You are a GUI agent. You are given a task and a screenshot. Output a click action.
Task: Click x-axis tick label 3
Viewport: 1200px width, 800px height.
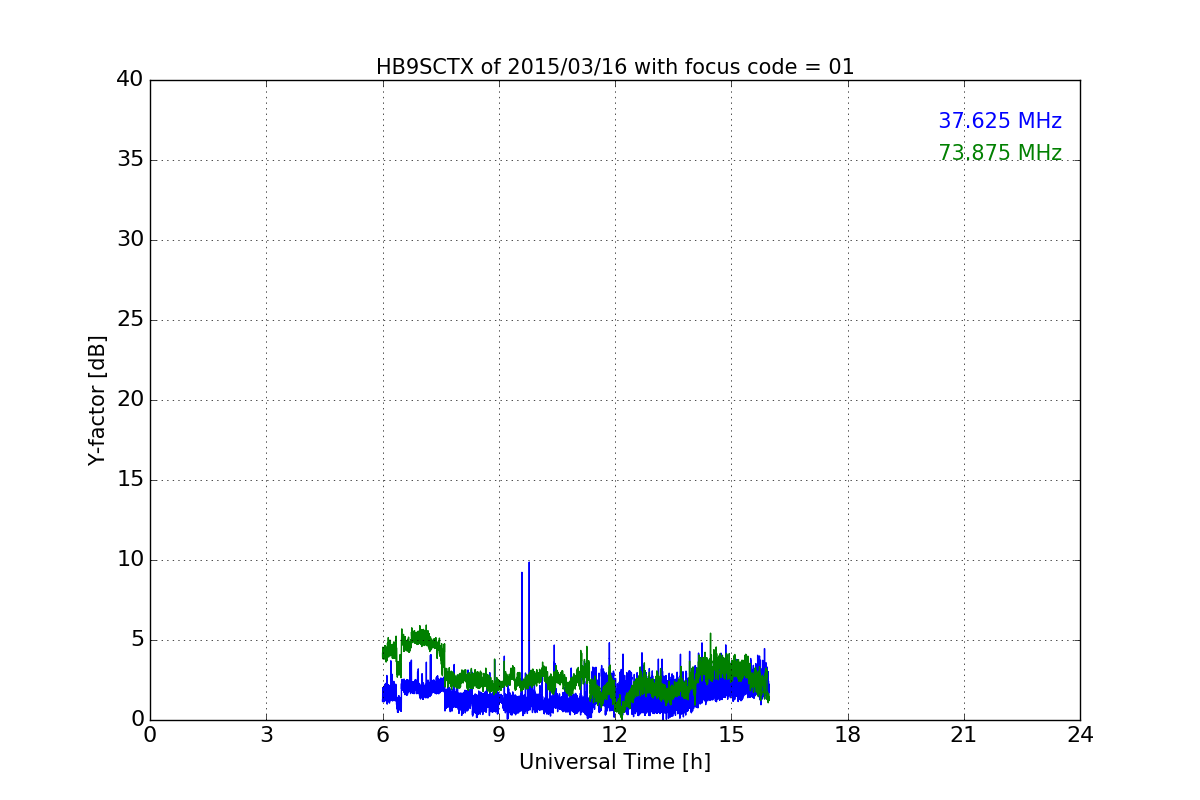click(x=266, y=735)
